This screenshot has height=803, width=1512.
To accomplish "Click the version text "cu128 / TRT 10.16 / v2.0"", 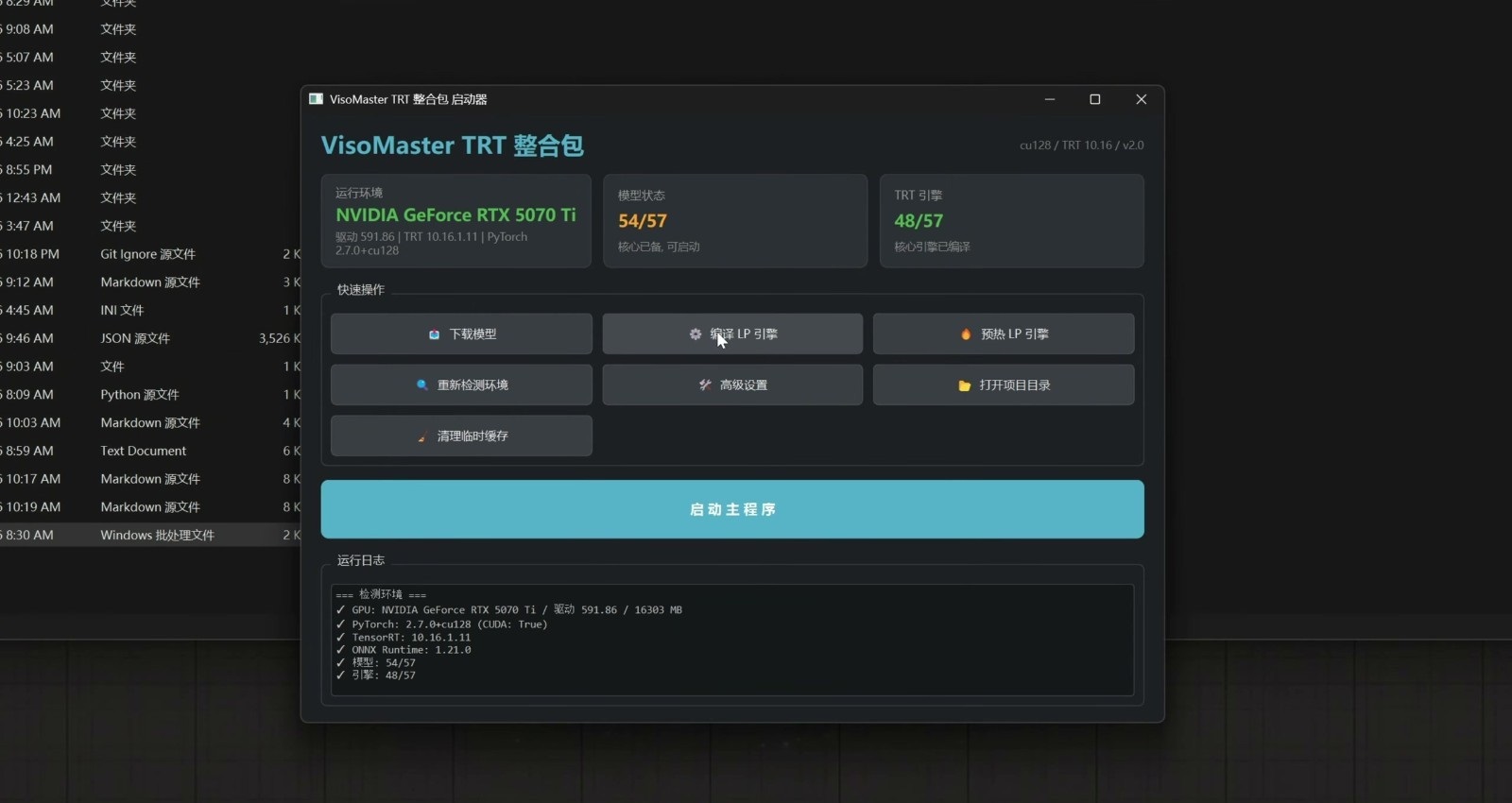I will (x=1082, y=145).
